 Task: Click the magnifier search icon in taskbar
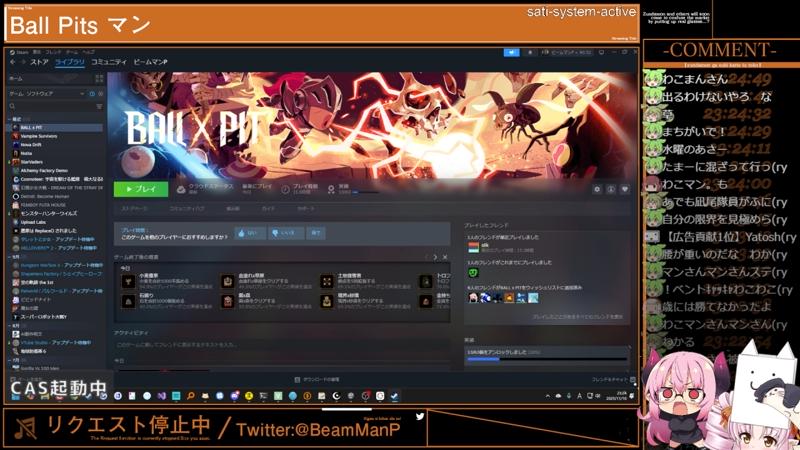[x=190, y=396]
